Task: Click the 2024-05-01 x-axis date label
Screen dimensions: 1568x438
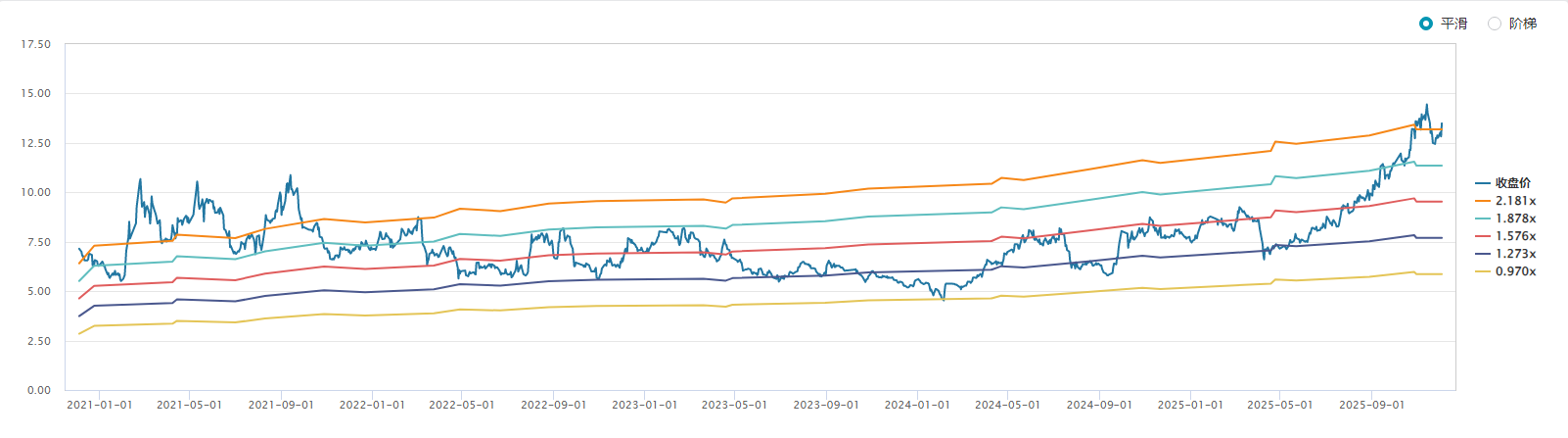Action: pyautogui.click(x=1007, y=405)
